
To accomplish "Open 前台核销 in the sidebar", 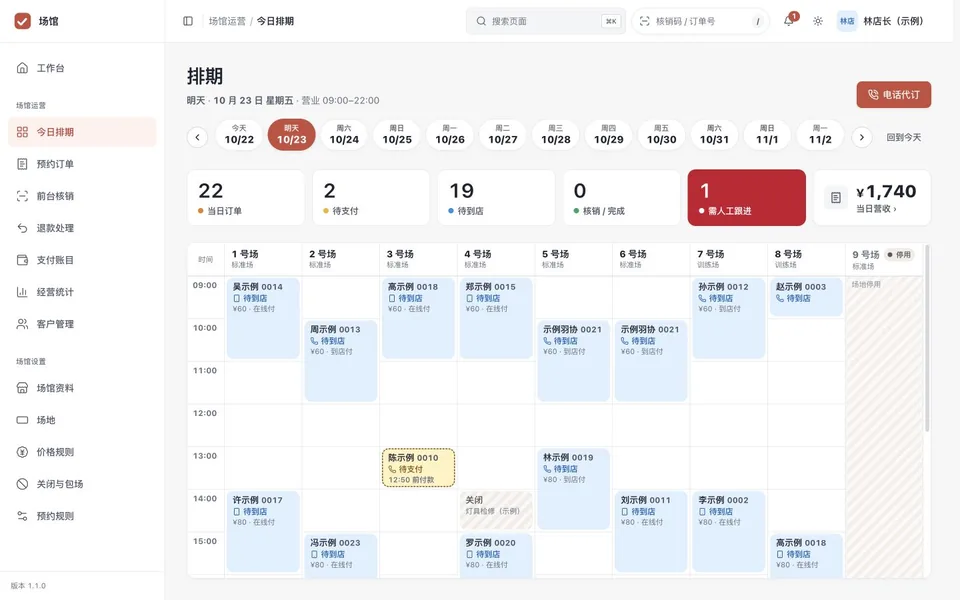I will (82, 196).
